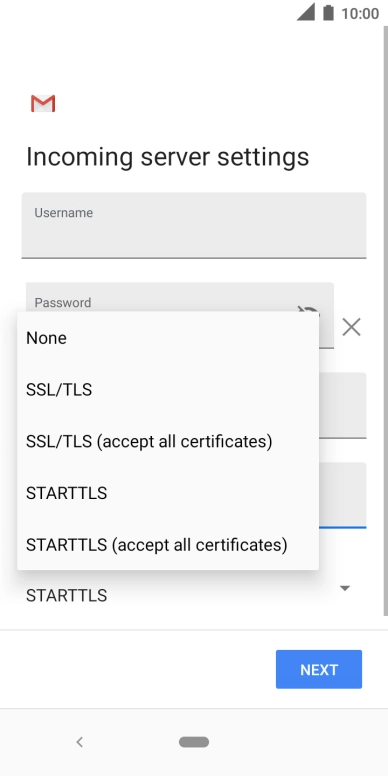Select None security type option
This screenshot has height=776, width=388.
tap(168, 338)
